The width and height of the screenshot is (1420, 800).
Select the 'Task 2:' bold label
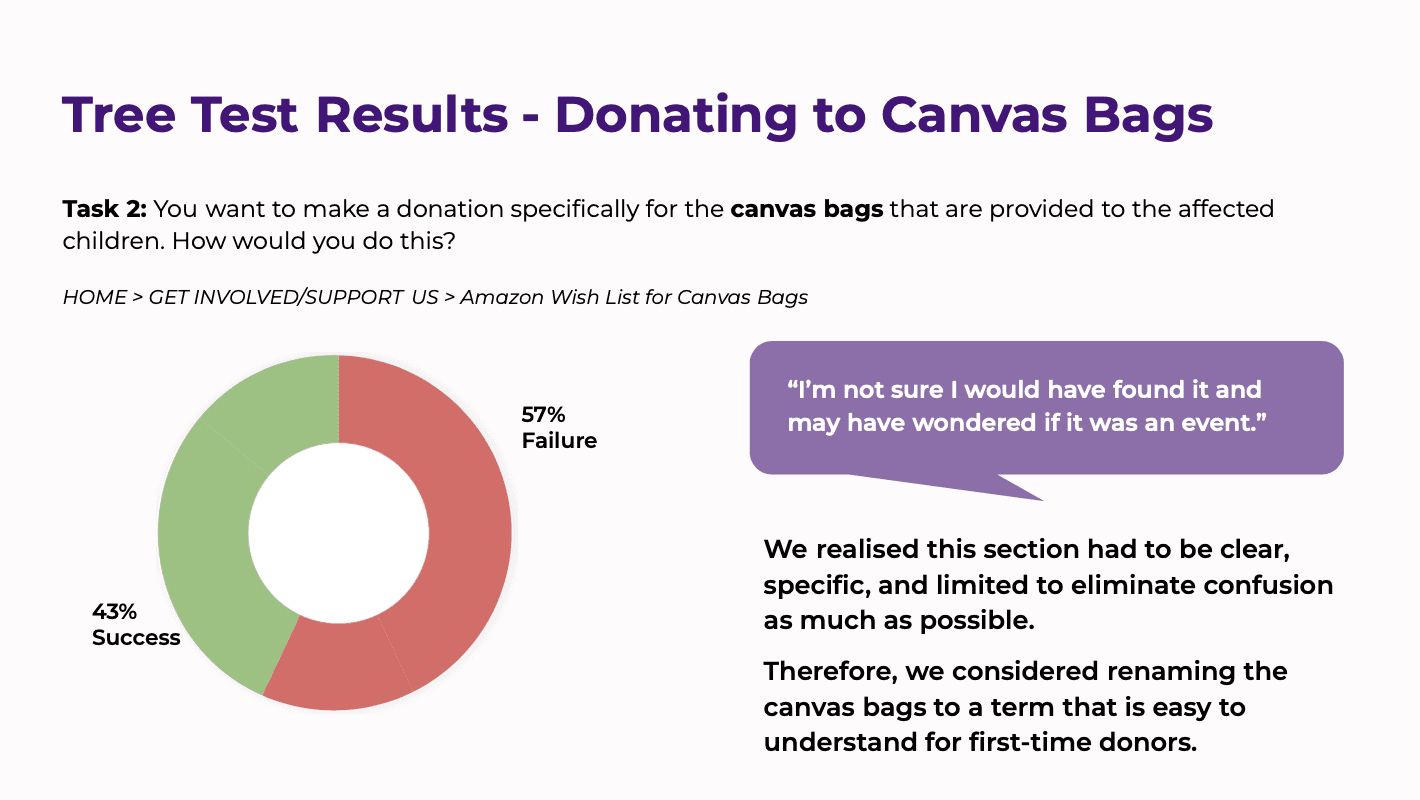coord(105,210)
